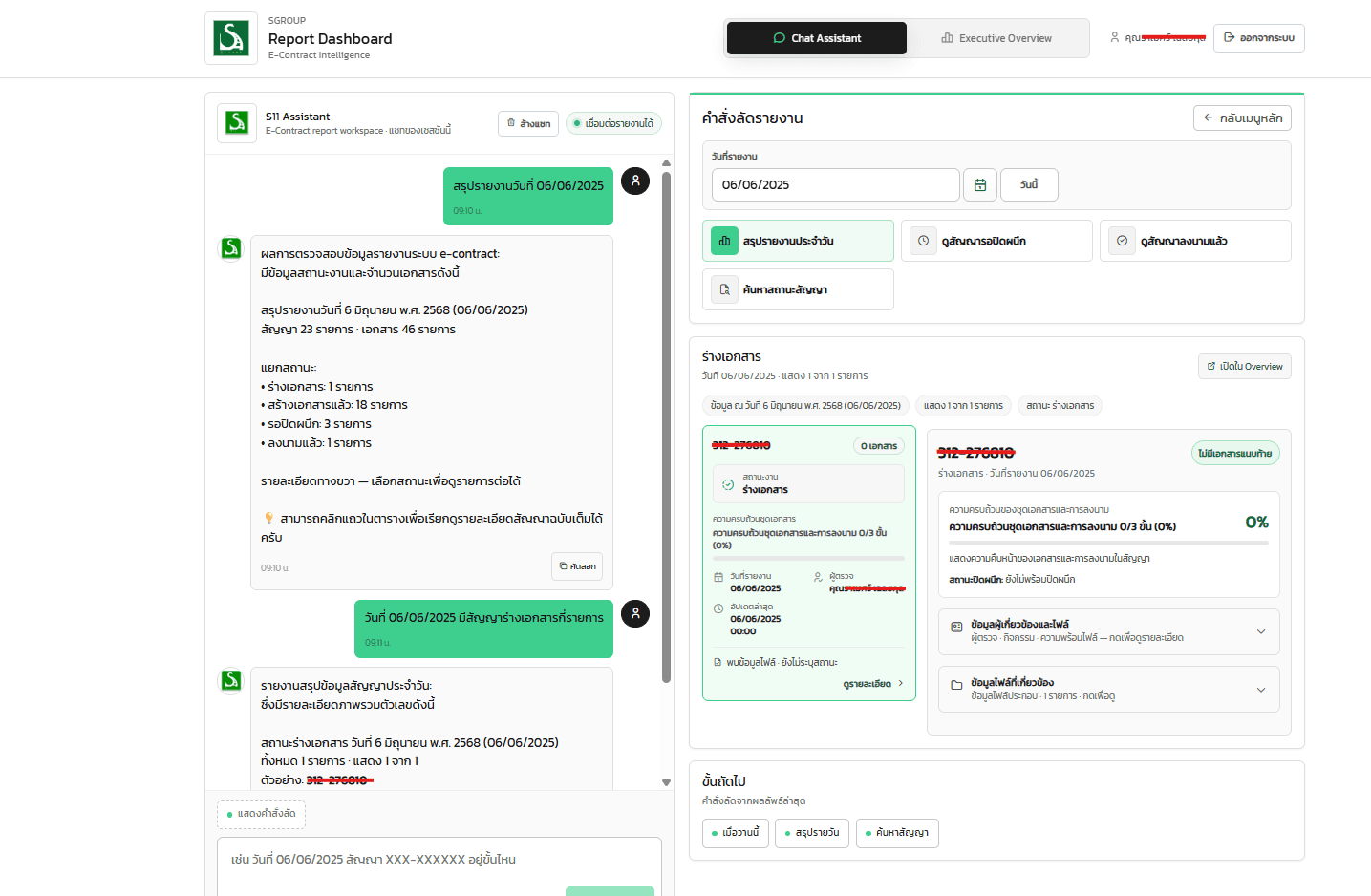Select the สรุปรายงานประจำวัน shortcut command
Image resolution: width=1371 pixels, height=896 pixels.
[x=798, y=241]
